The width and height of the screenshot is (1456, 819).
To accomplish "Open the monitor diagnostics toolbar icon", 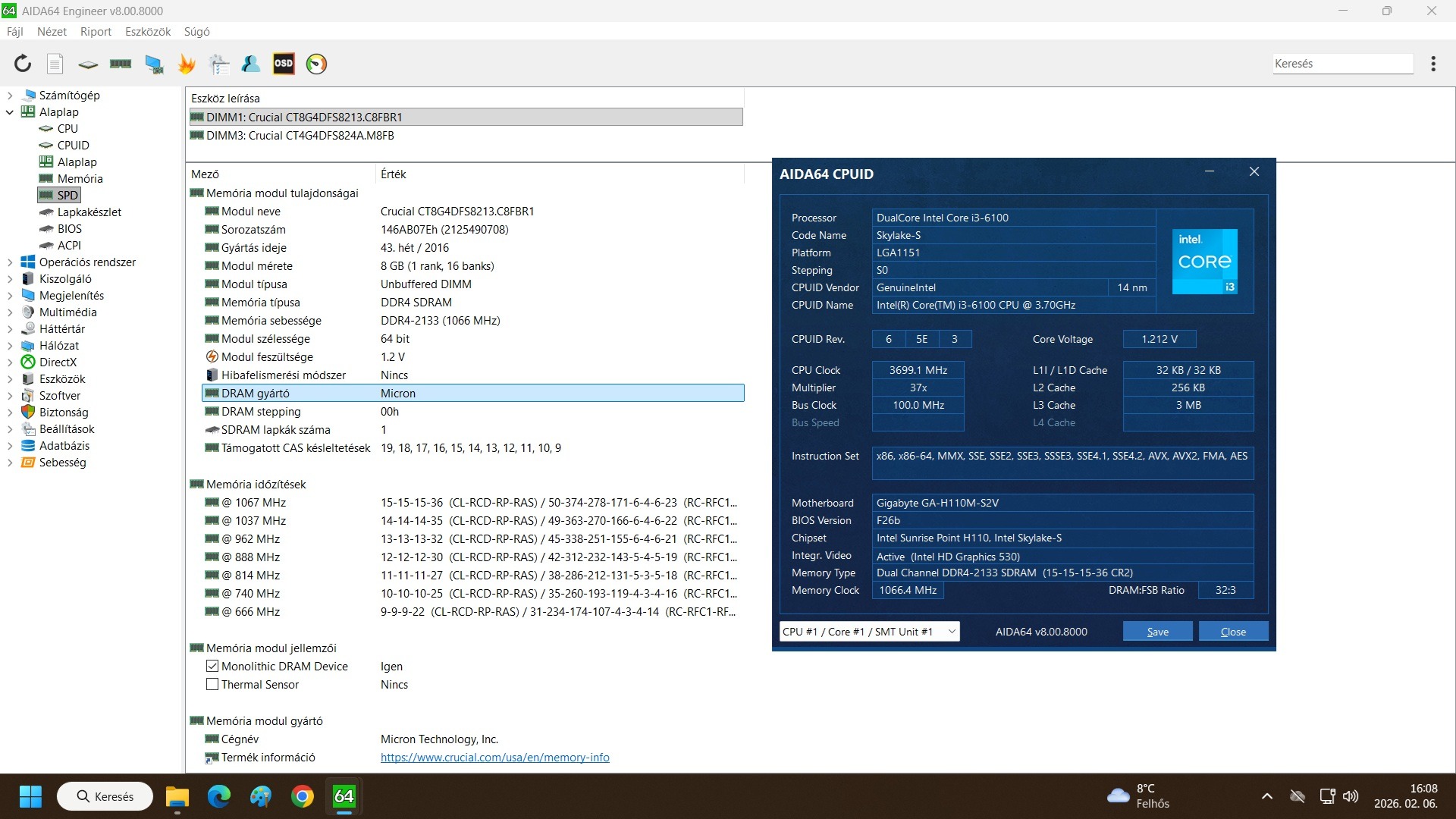I will pyautogui.click(x=154, y=64).
